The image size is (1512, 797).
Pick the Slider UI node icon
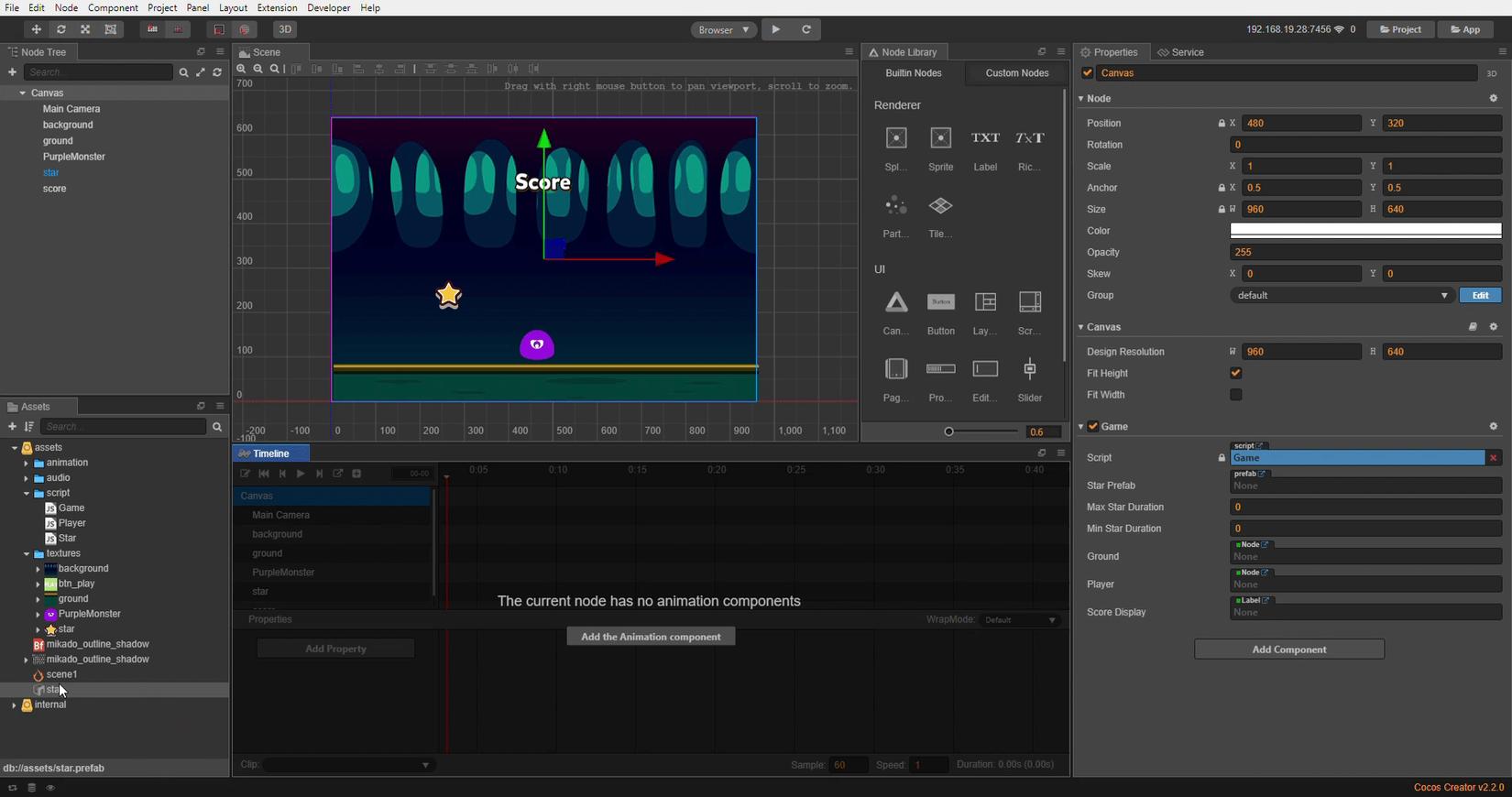[1030, 369]
